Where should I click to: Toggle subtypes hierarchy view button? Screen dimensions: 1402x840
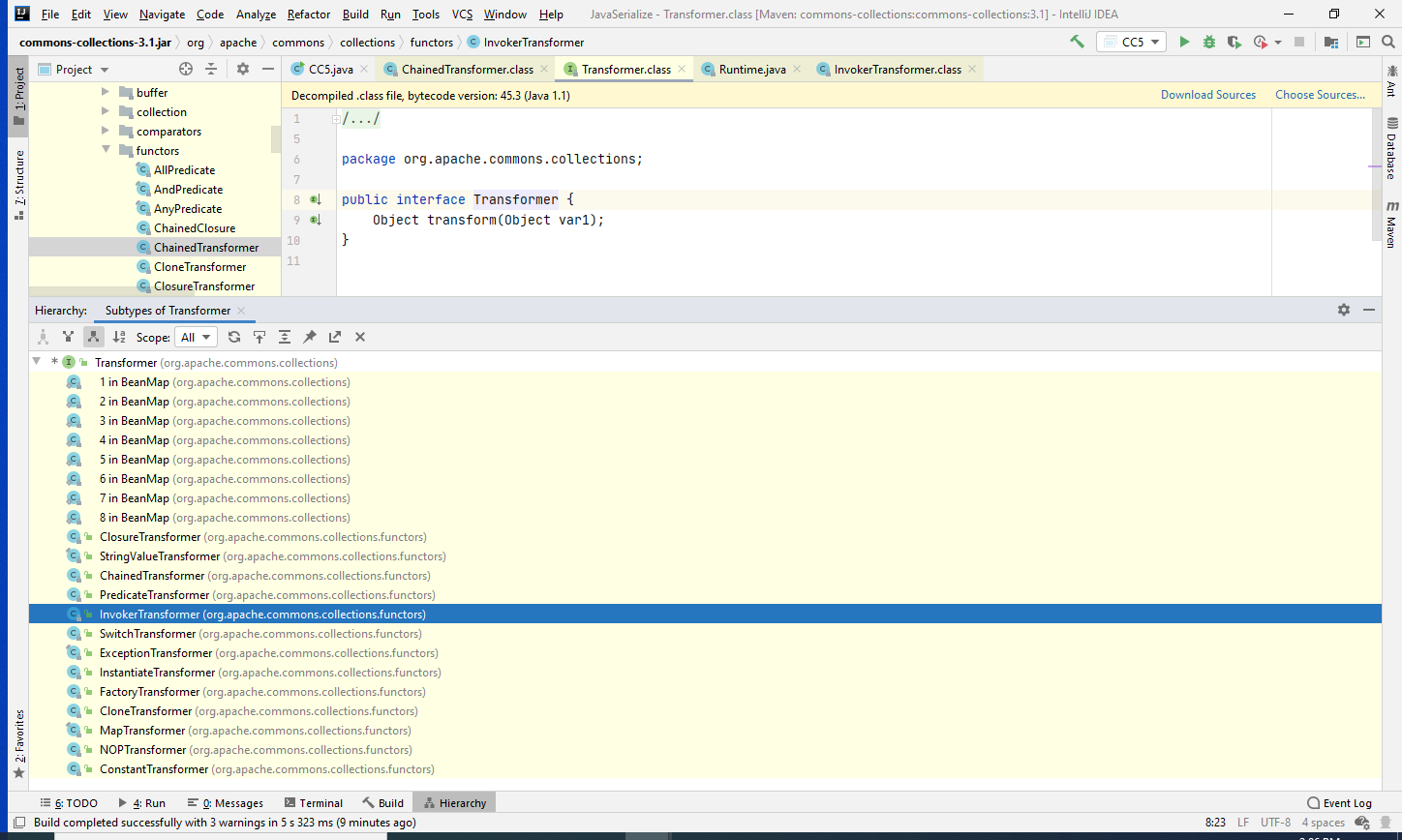(x=93, y=337)
